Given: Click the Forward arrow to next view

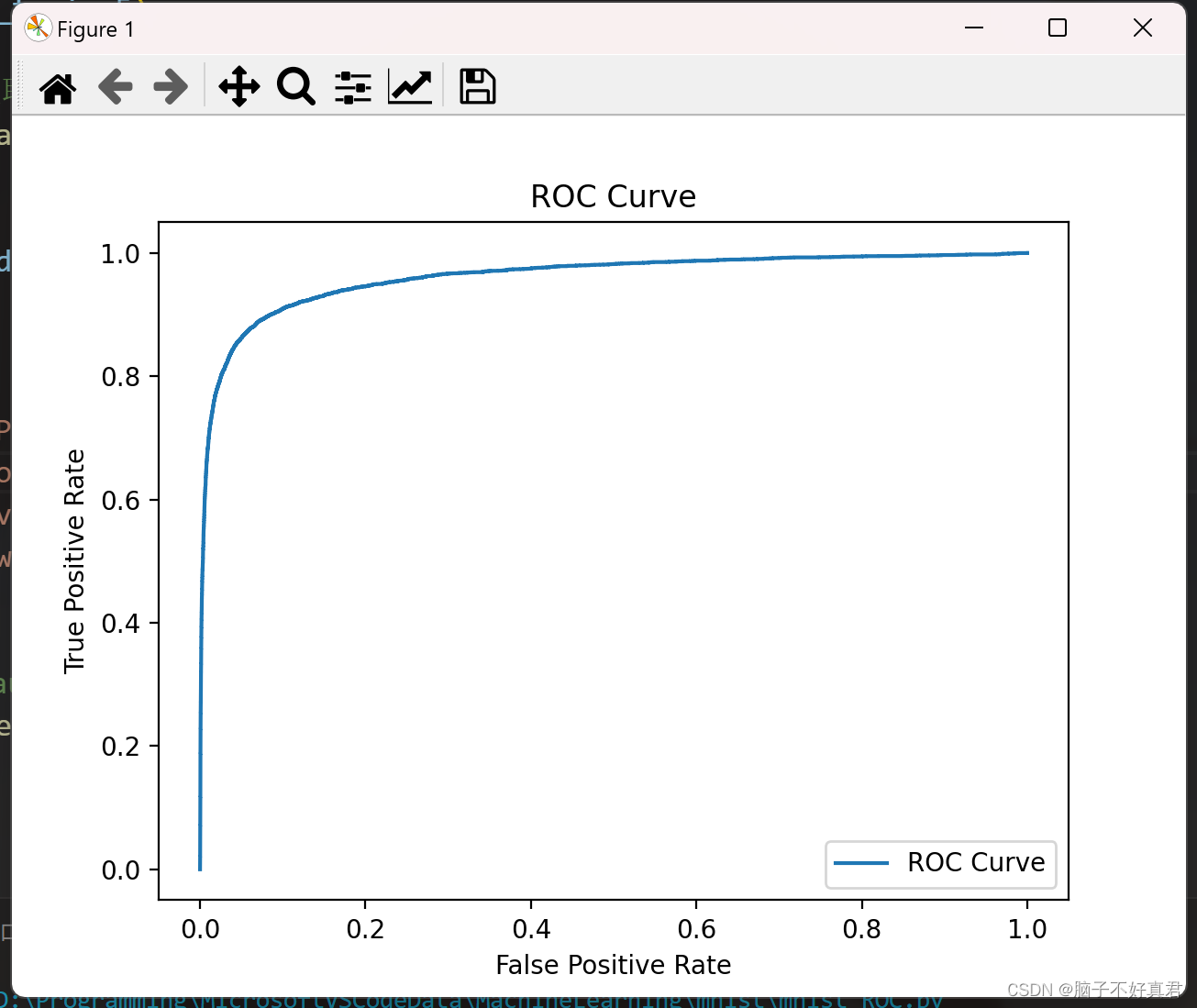Looking at the screenshot, I should [170, 86].
